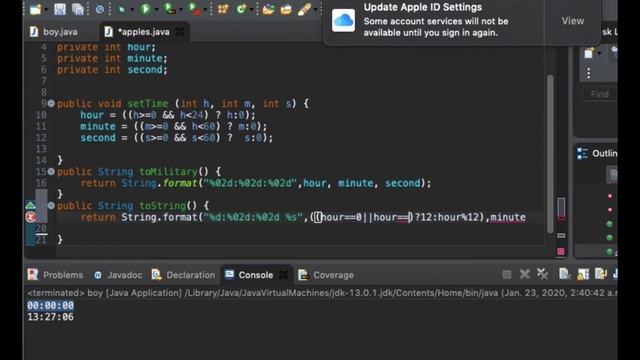640x360 pixels.
Task: Place cursor on 'private int hour;' line
Action: [x=106, y=47]
